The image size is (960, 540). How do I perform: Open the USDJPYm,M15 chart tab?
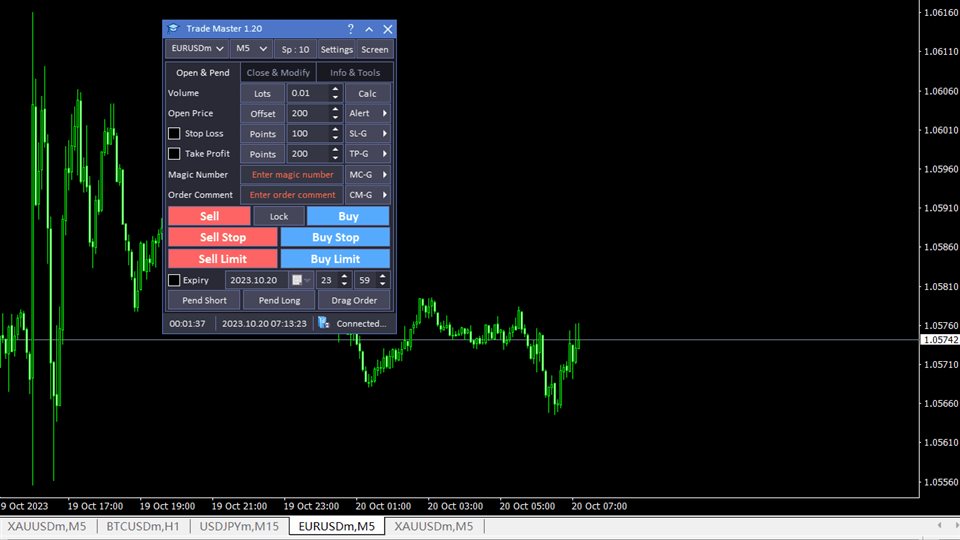239,527
